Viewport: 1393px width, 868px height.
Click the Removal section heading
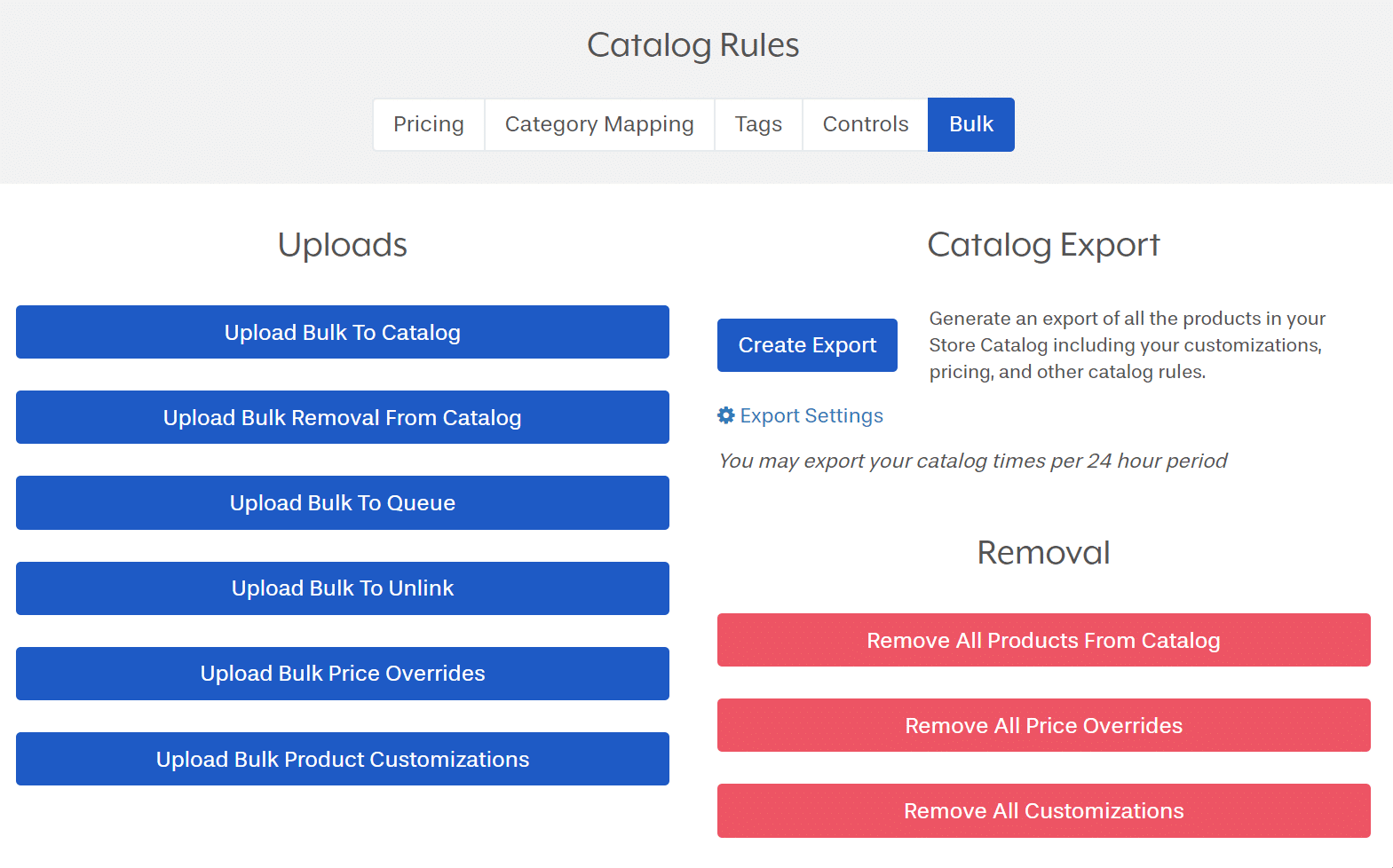coord(1043,553)
